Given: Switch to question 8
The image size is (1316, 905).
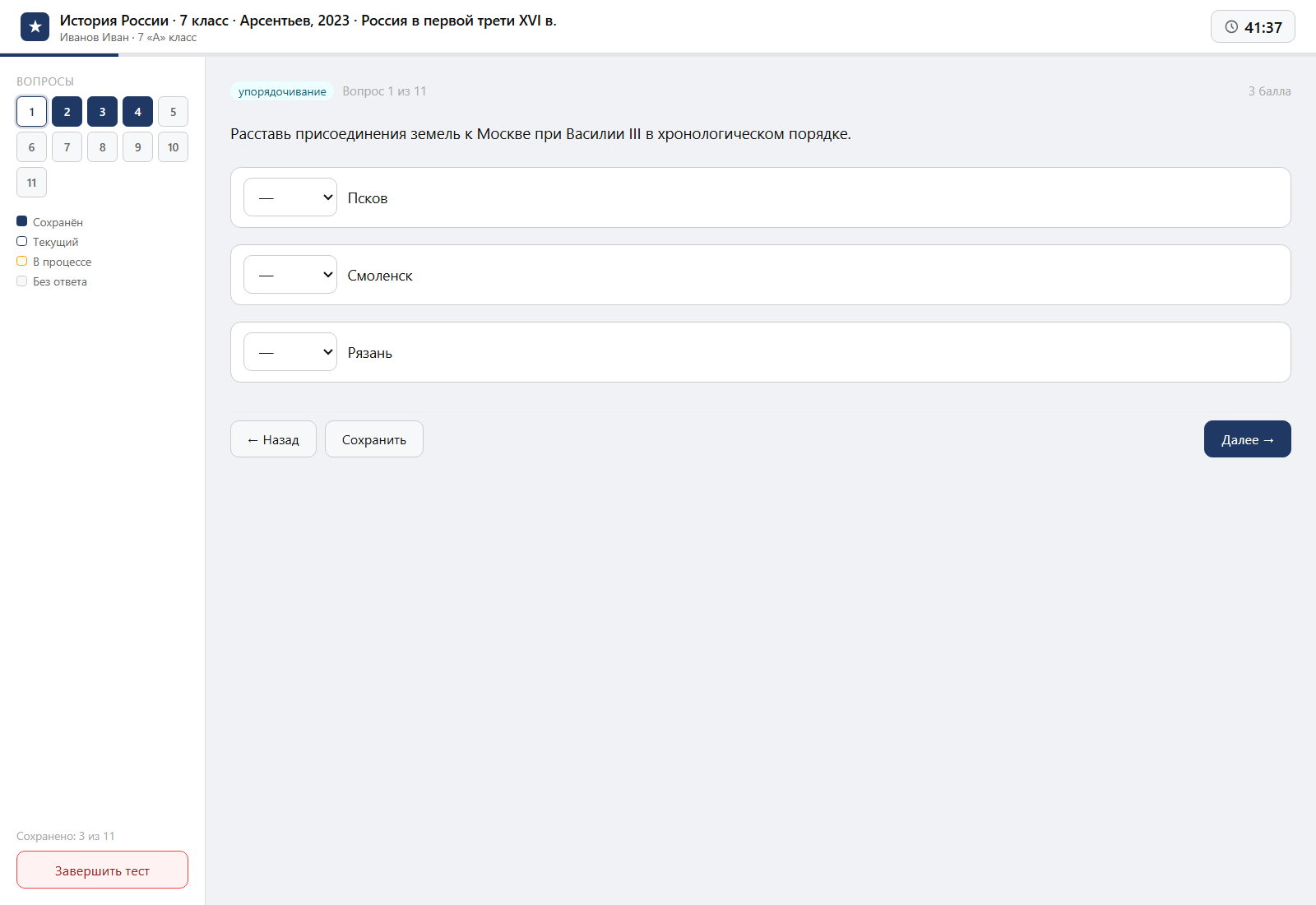Looking at the screenshot, I should coord(102,147).
